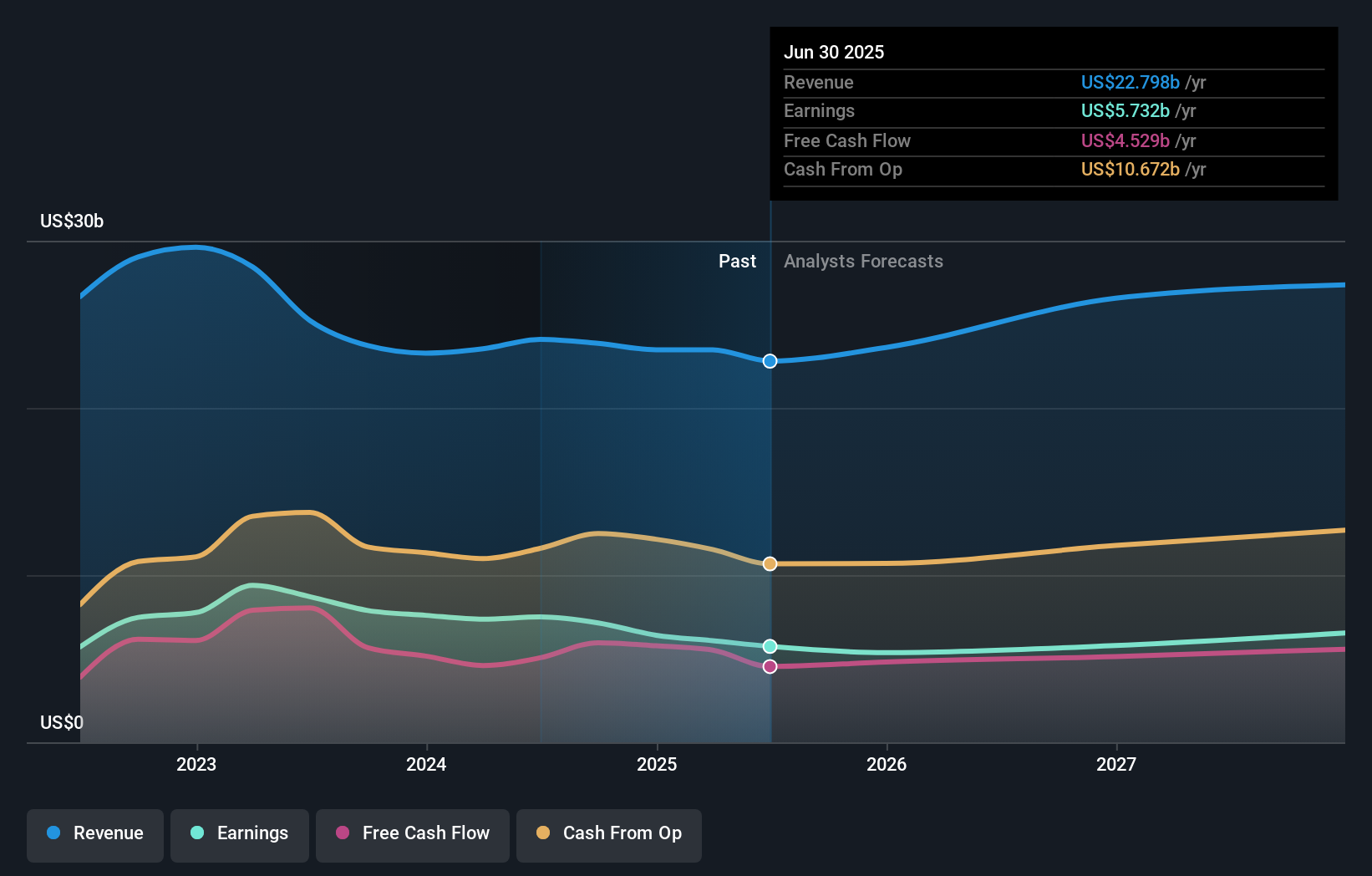Viewport: 1372px width, 876px height.
Task: Select the Free Cash Flow chart marker
Action: pos(769,665)
